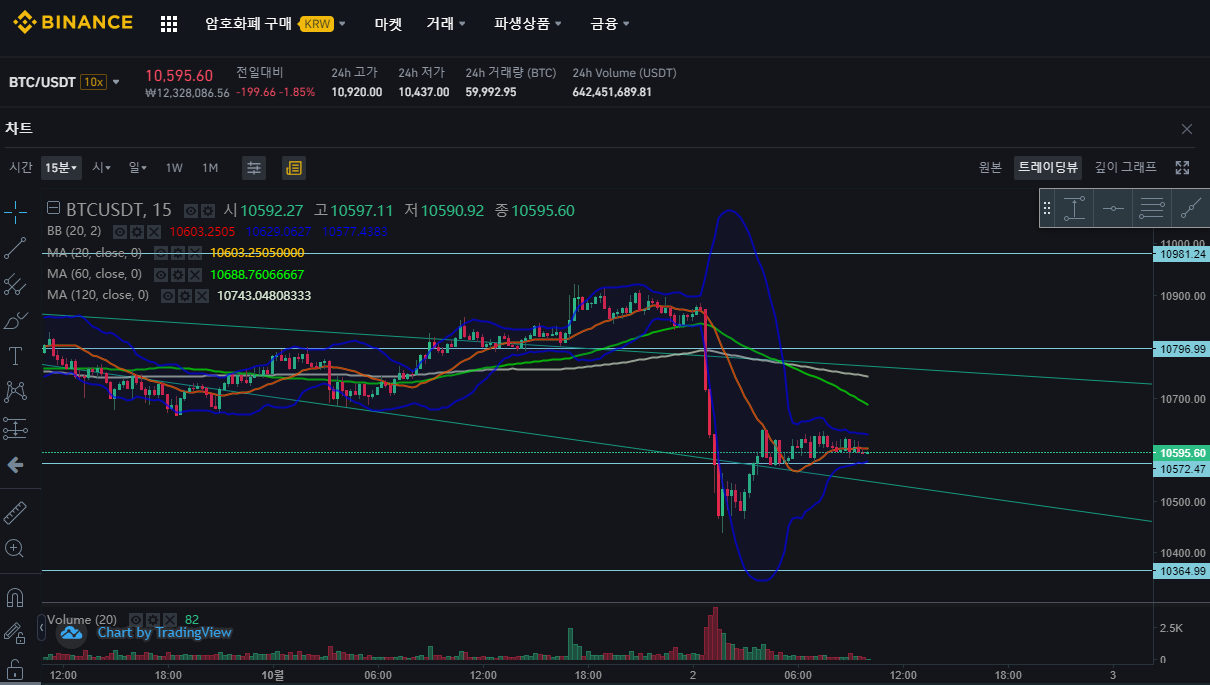Click the 10364.99 horizontal line price label
The image size is (1210, 685).
1181,571
